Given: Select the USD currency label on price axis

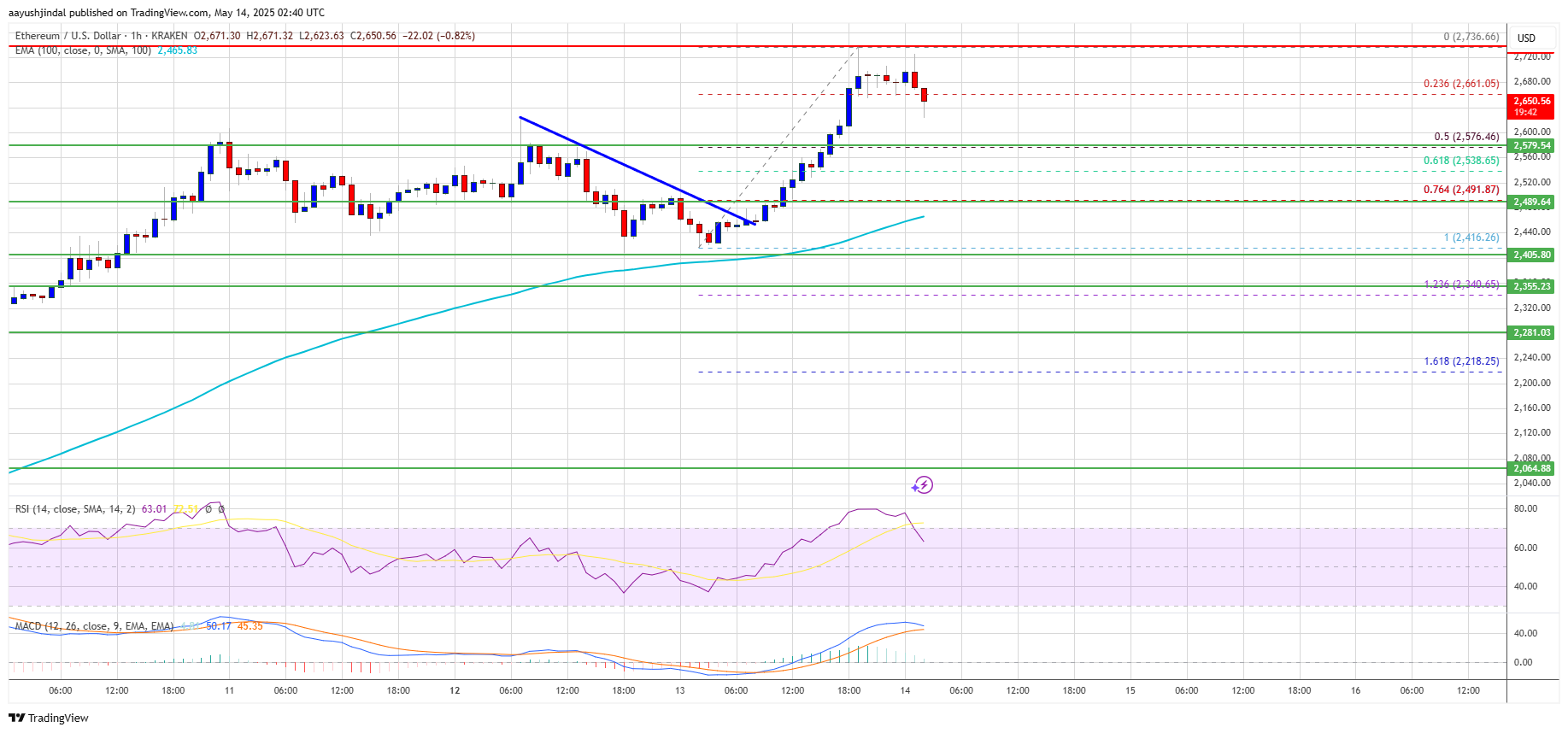Looking at the screenshot, I should coord(1526,38).
